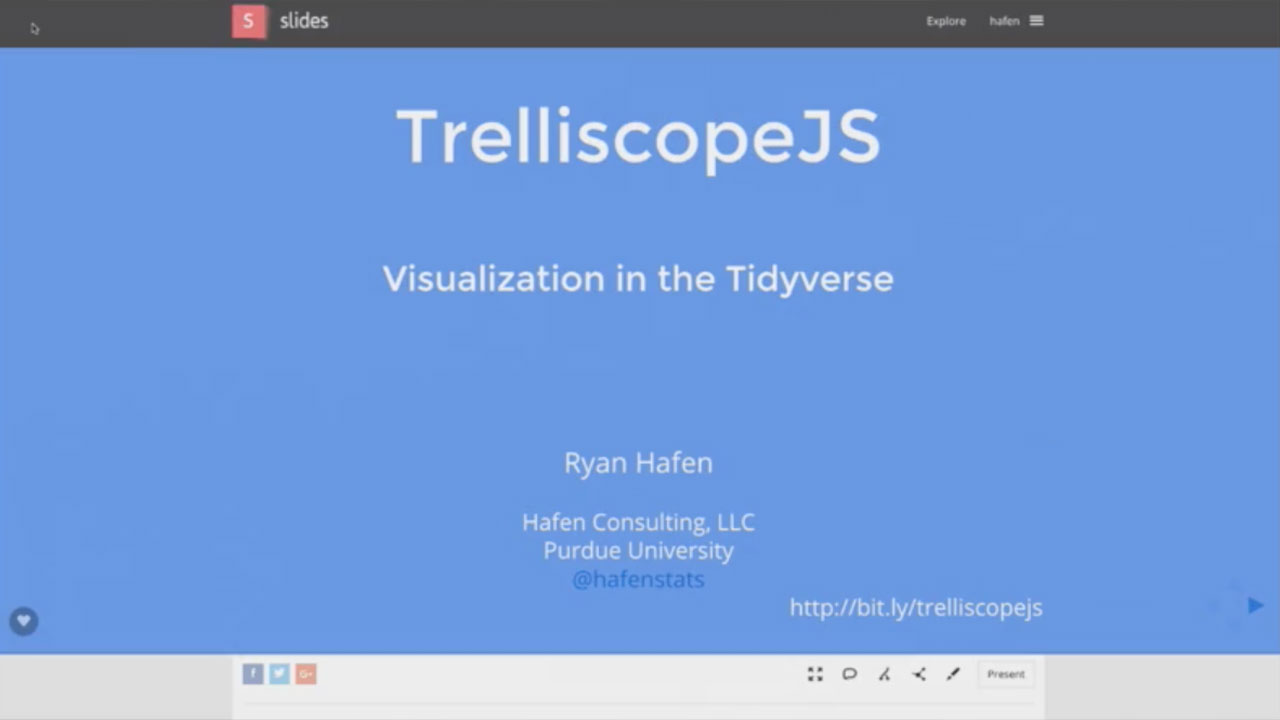1280x720 pixels.
Task: Follow the @hafenstats link
Action: point(638,579)
